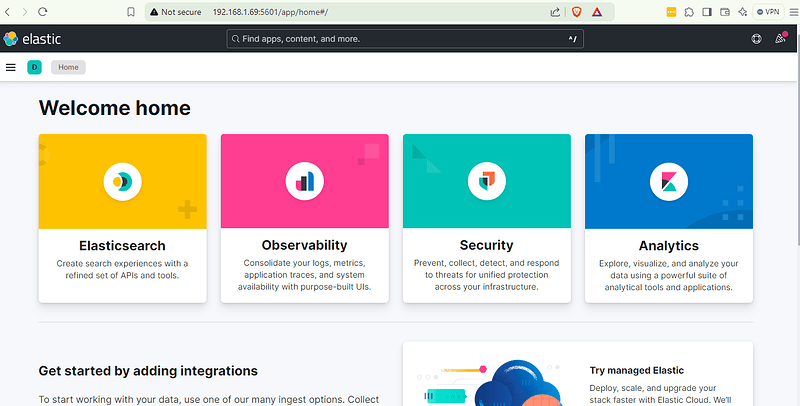Go forward with browser forward arrow

click(24, 12)
